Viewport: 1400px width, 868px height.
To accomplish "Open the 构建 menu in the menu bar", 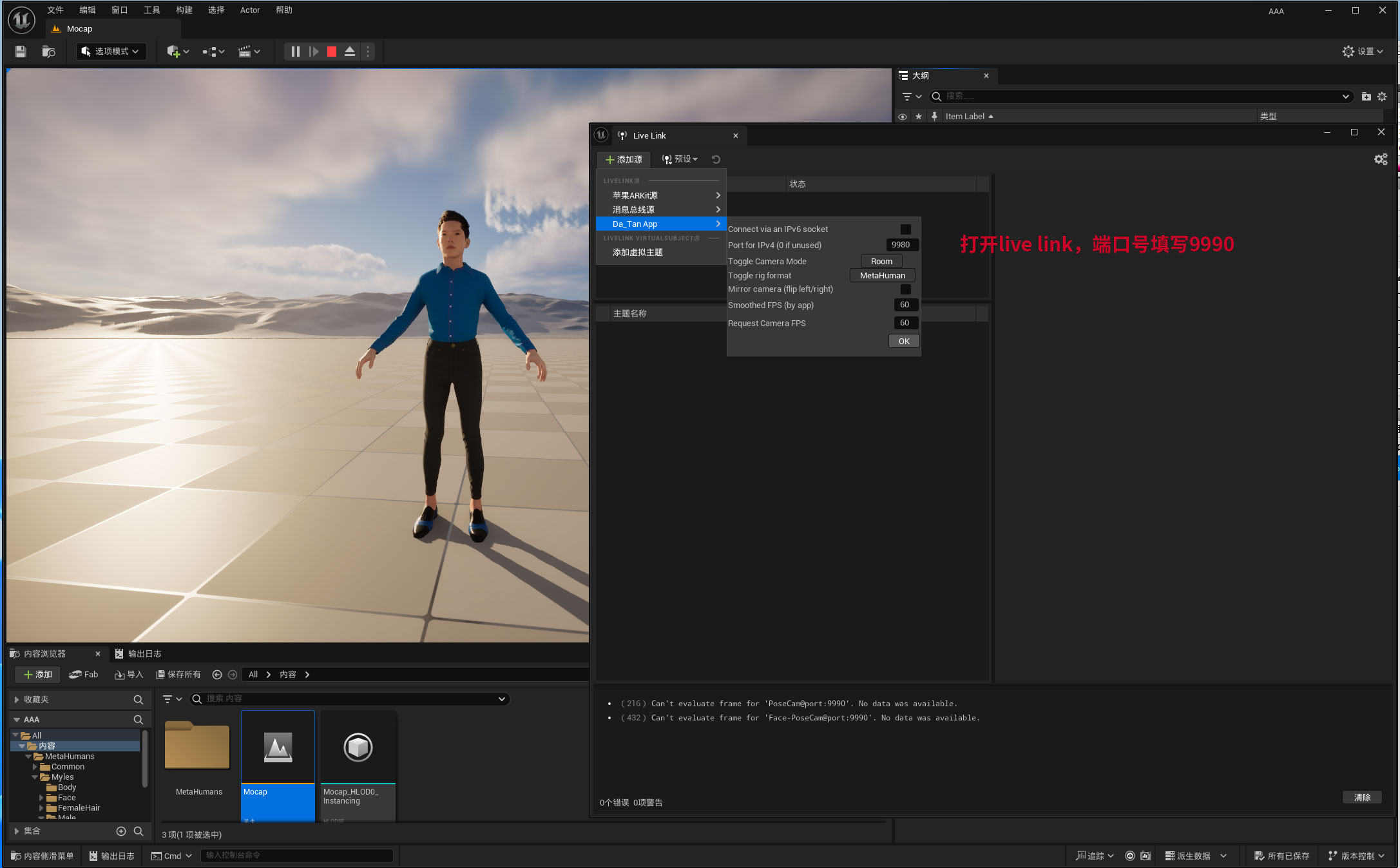I will (x=184, y=10).
